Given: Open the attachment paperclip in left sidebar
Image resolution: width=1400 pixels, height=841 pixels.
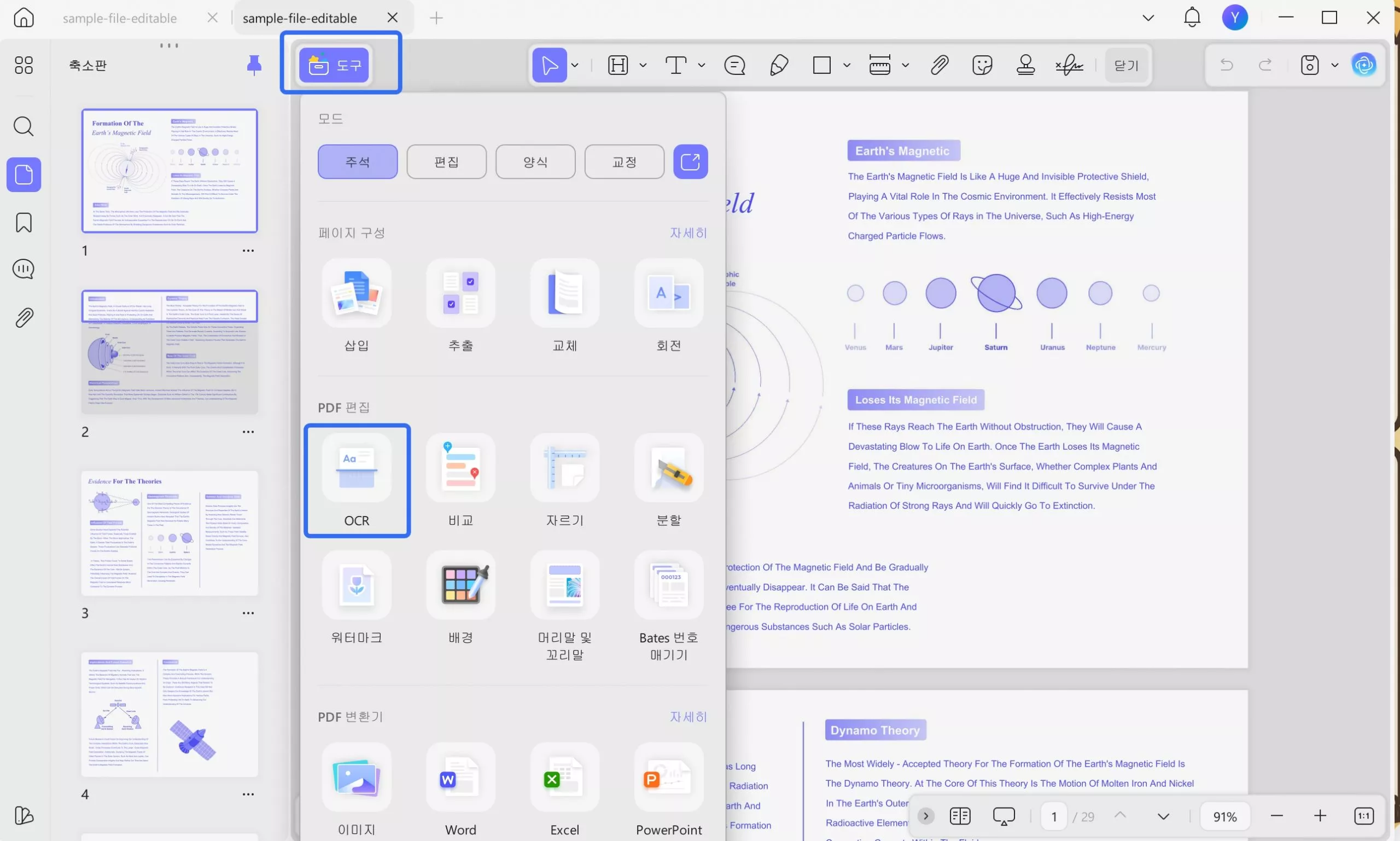Looking at the screenshot, I should tap(24, 318).
